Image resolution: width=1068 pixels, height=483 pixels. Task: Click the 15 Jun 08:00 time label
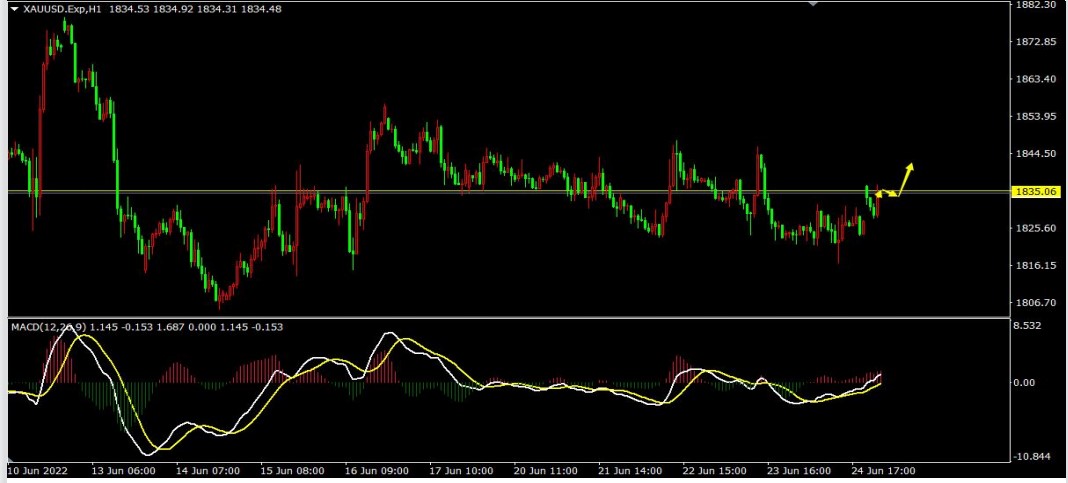(x=293, y=471)
